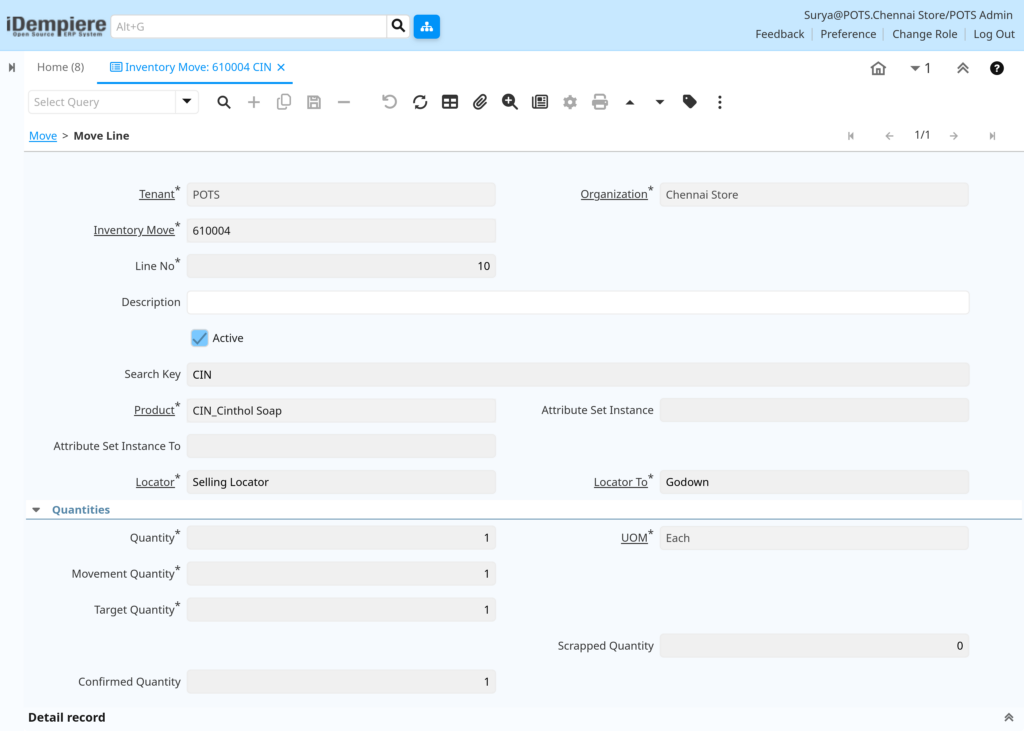Click the Product field label link

point(154,410)
